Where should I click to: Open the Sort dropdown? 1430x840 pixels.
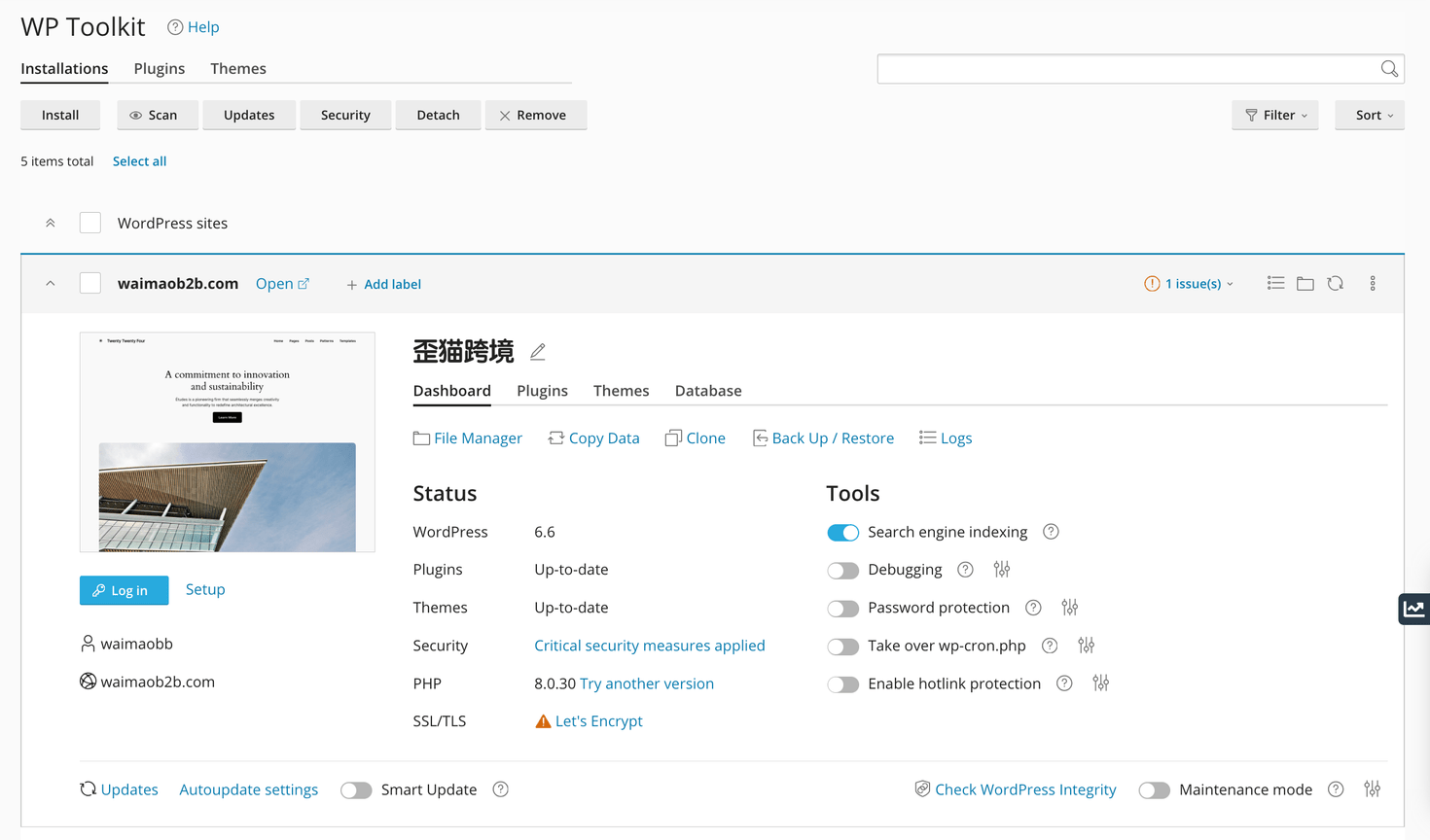click(1369, 115)
